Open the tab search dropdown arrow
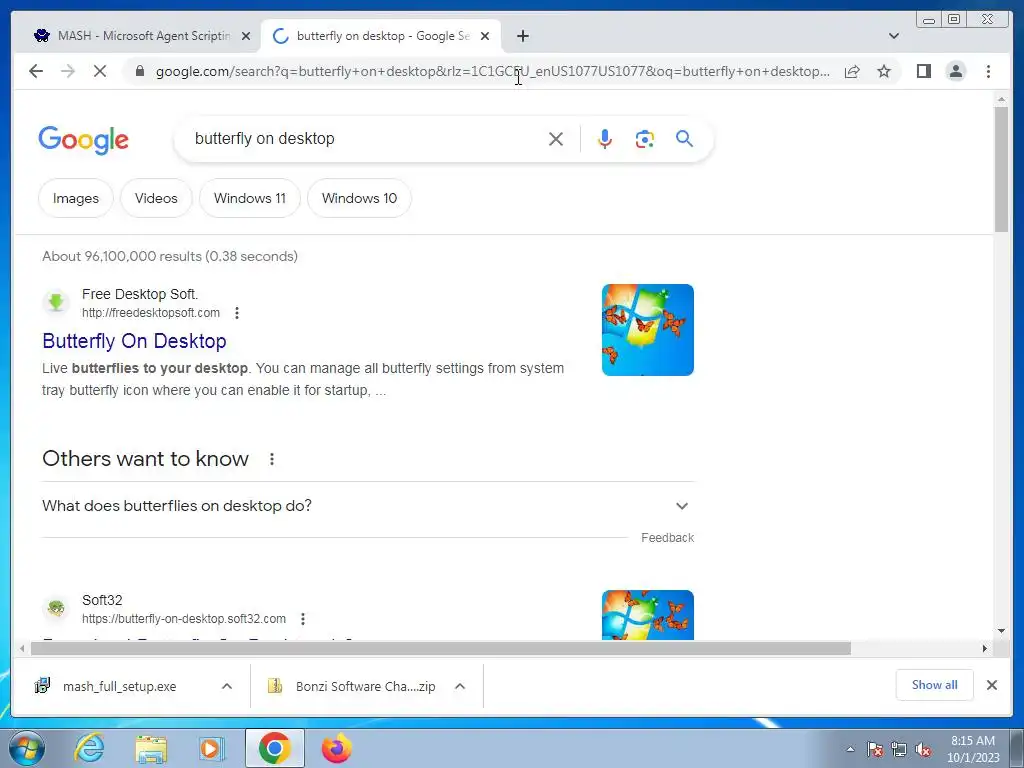This screenshot has height=768, width=1024. click(894, 36)
